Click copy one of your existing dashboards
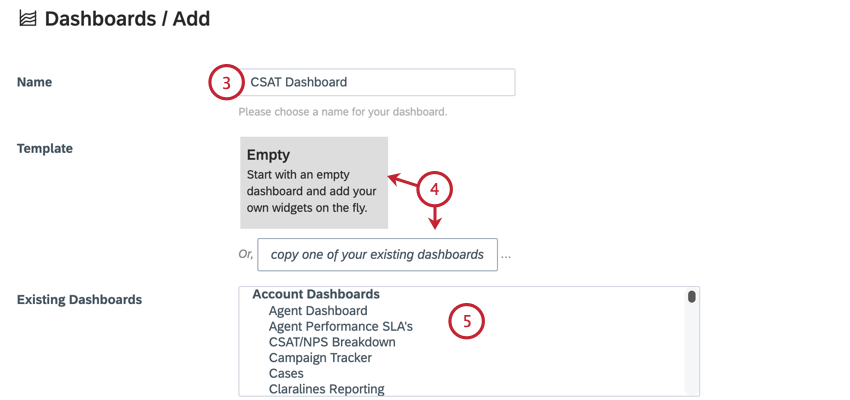 point(377,254)
